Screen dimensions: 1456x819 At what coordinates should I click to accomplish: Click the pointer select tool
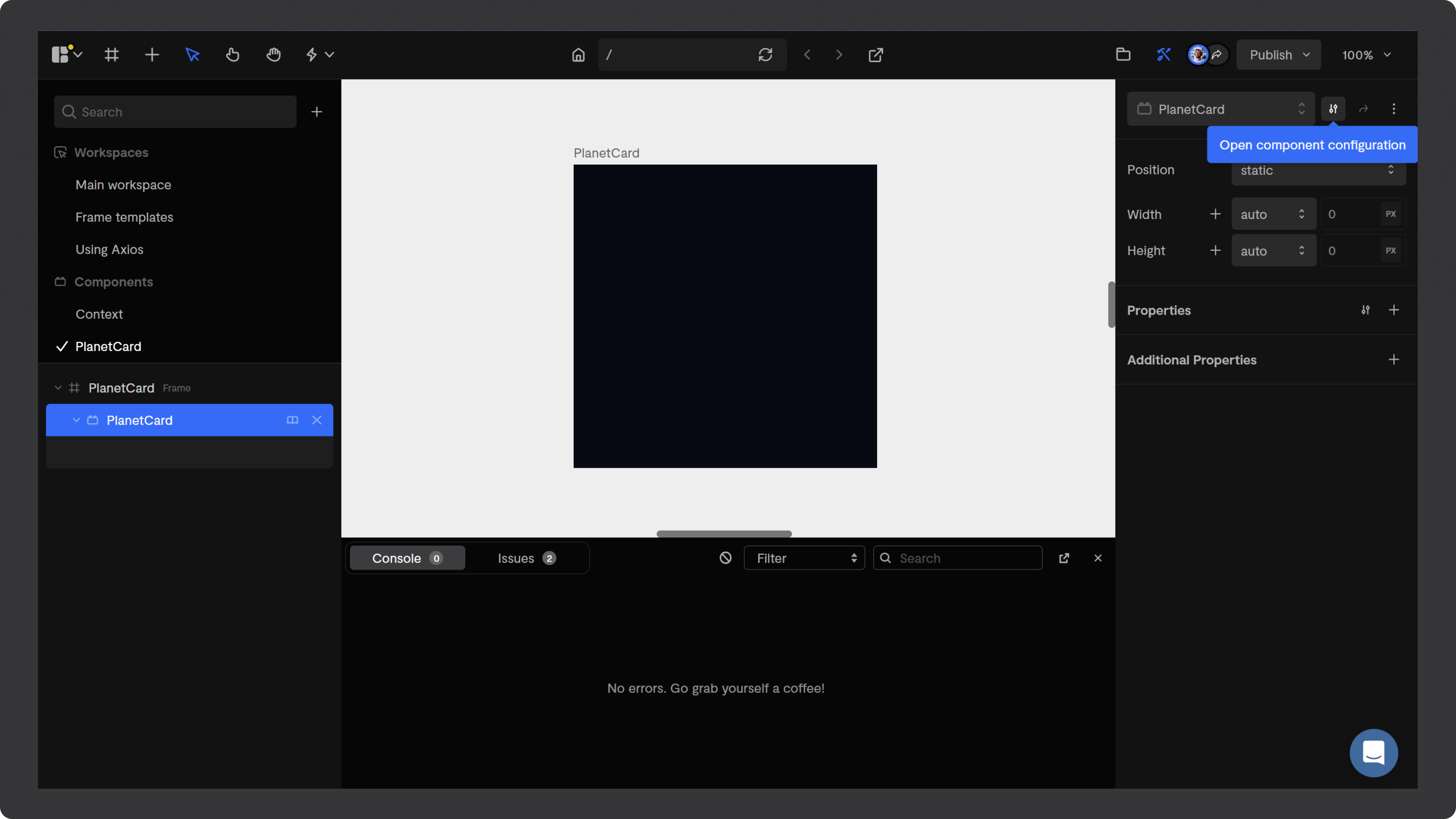[x=192, y=55]
